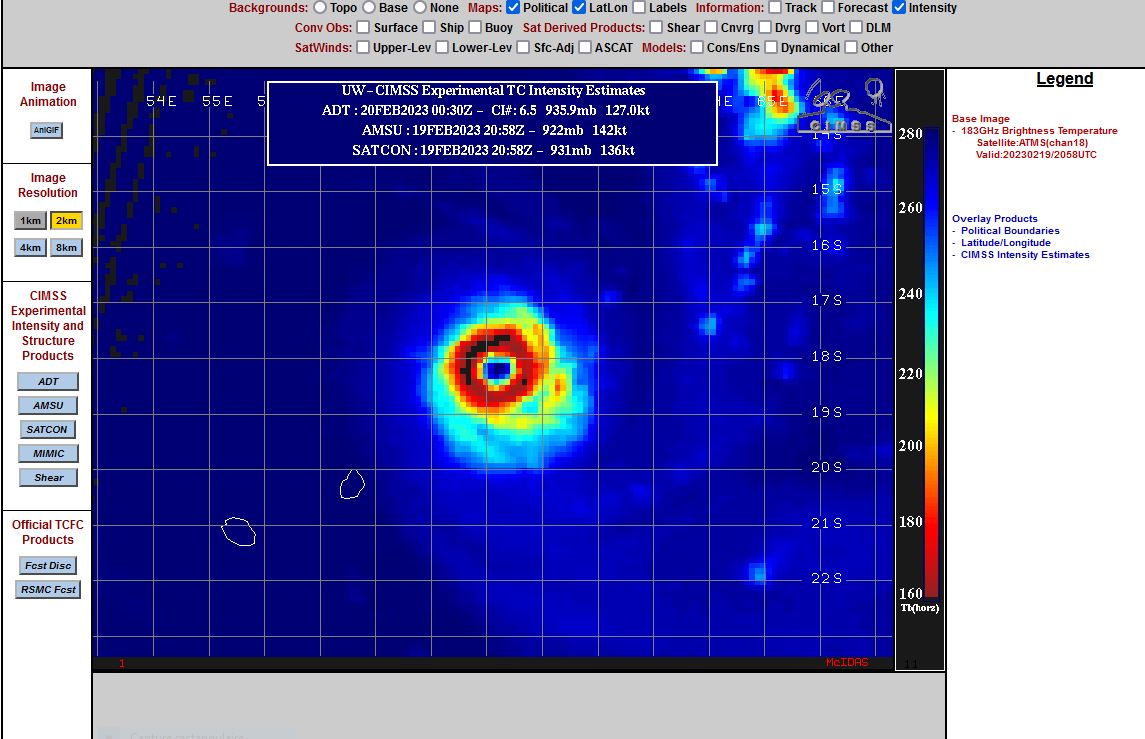Open the ADT intensity product
The width and height of the screenshot is (1145, 739).
pyautogui.click(x=48, y=381)
